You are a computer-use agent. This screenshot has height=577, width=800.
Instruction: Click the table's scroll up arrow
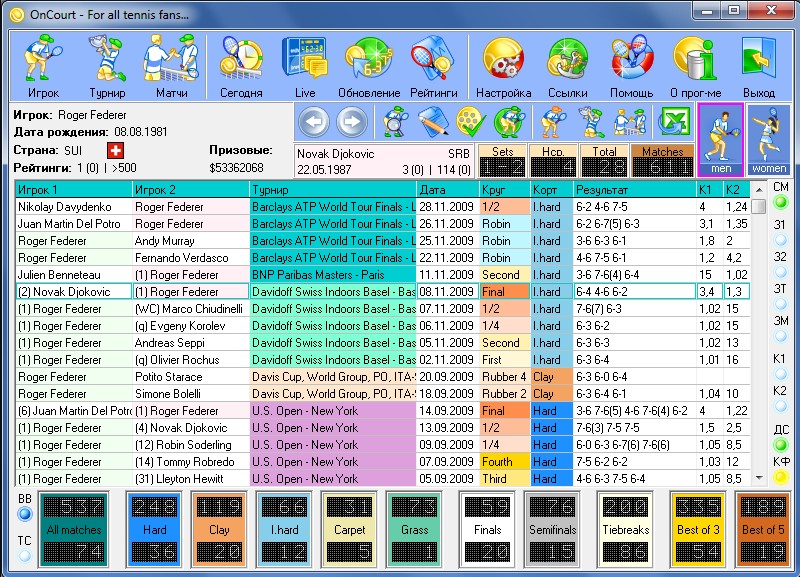pyautogui.click(x=759, y=189)
